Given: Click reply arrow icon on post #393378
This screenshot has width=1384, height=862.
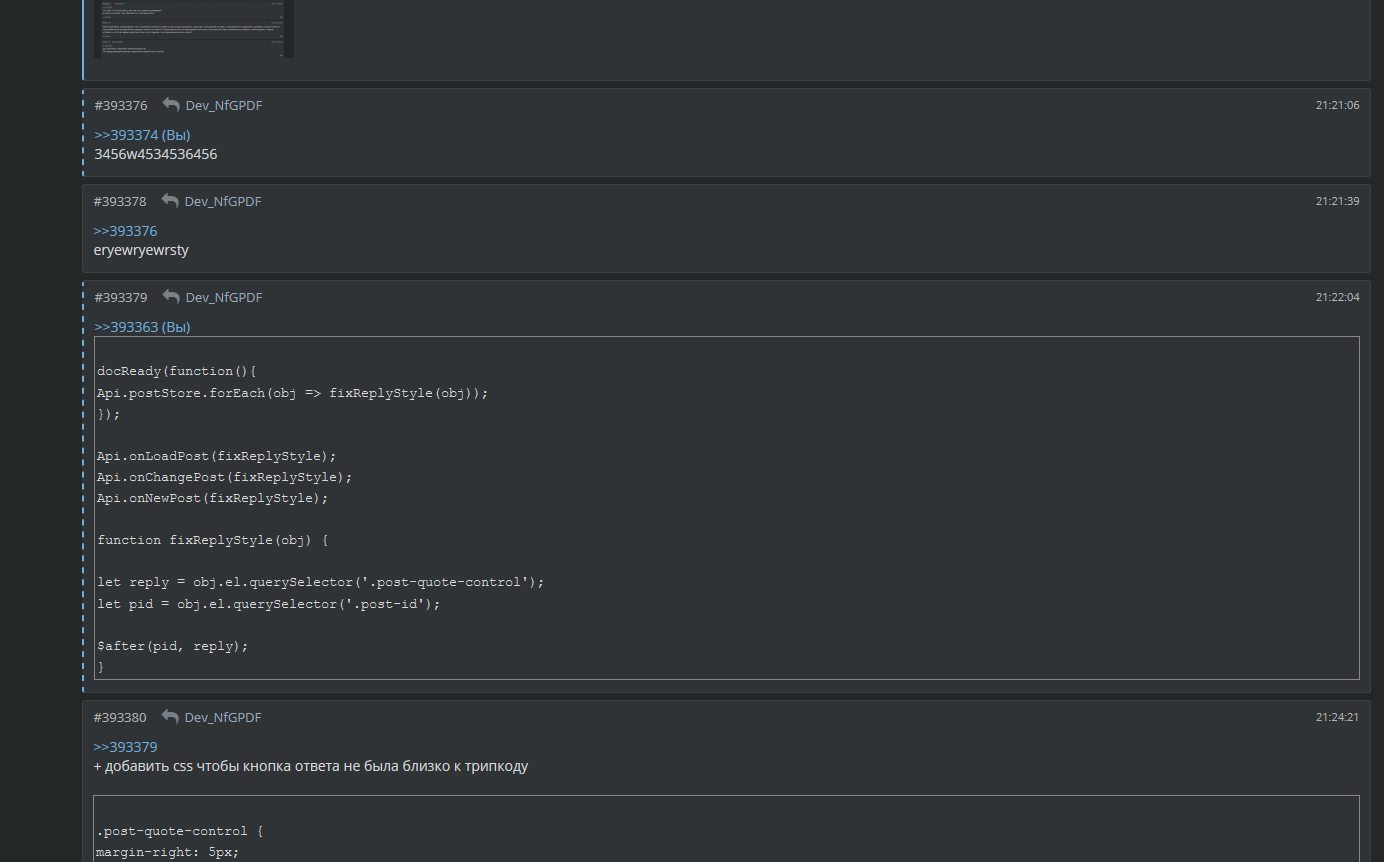Looking at the screenshot, I should coord(170,201).
